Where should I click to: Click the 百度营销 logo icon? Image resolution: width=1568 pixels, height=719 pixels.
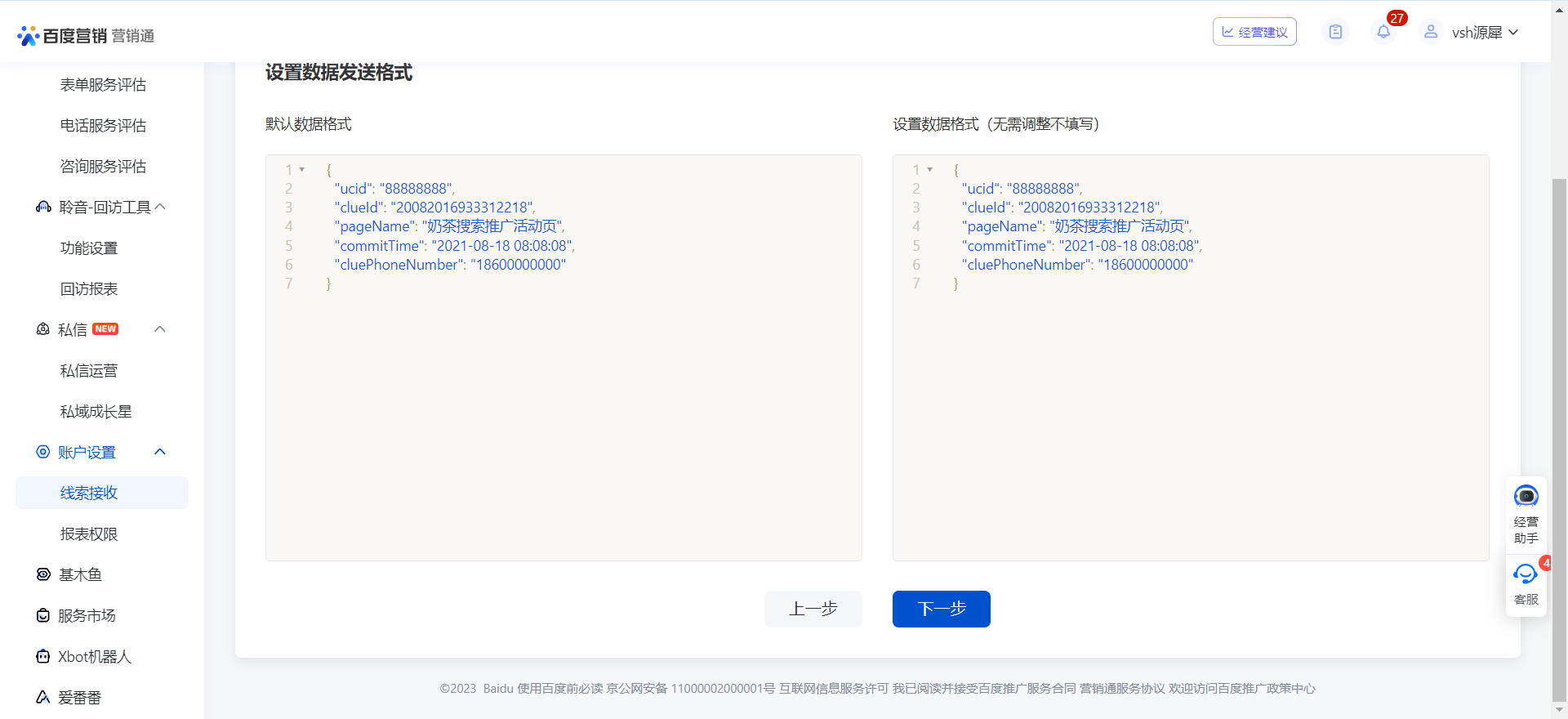[28, 35]
